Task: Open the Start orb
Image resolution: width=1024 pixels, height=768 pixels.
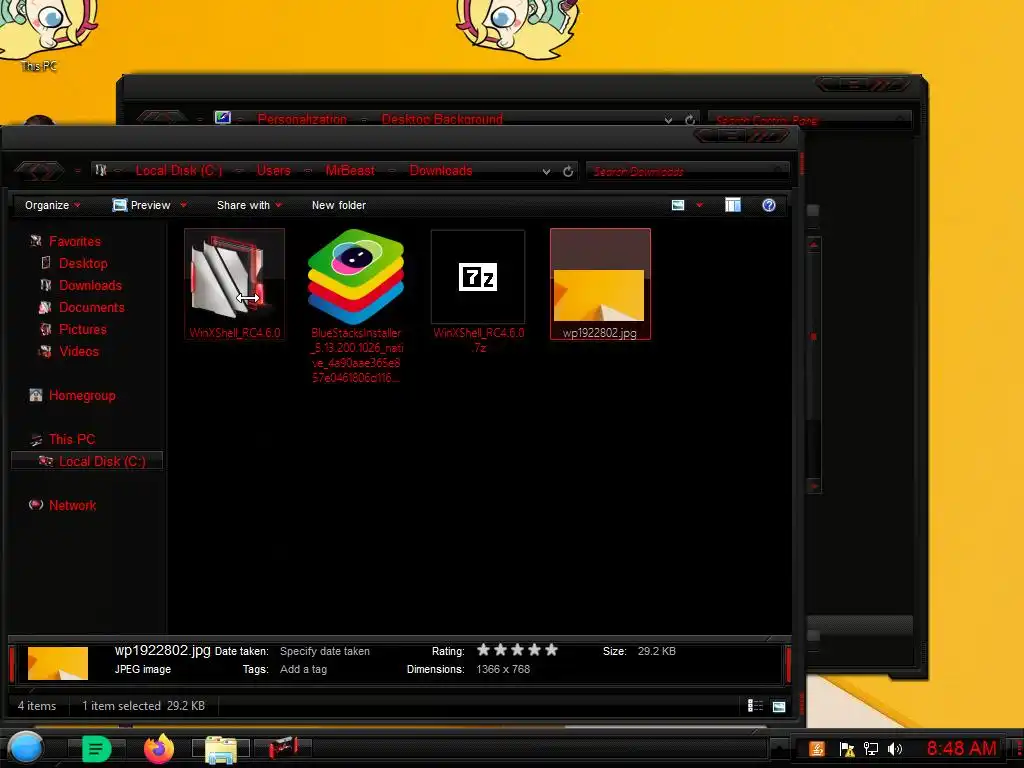Action: 26,748
